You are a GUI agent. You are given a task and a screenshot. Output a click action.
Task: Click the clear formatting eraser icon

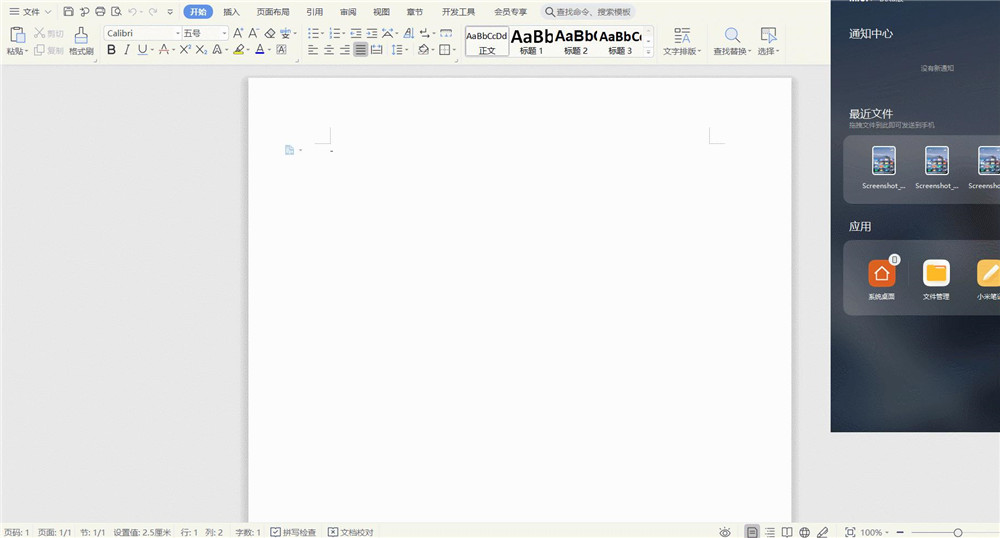[270, 33]
